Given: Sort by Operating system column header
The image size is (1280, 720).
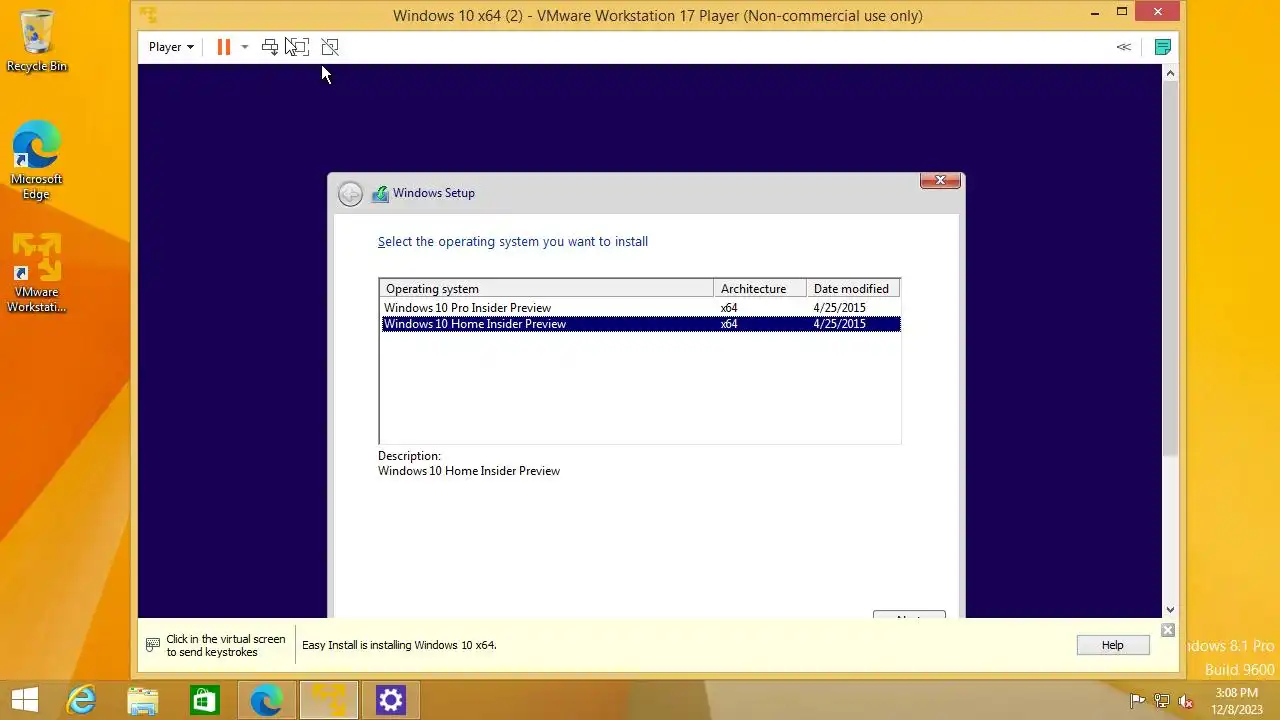Looking at the screenshot, I should click(x=546, y=289).
